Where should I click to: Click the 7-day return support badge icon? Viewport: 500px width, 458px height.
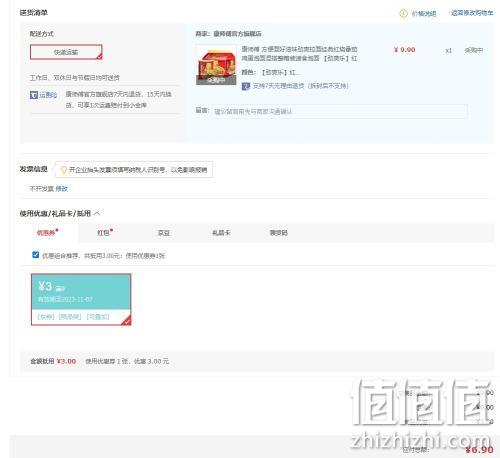pos(246,86)
